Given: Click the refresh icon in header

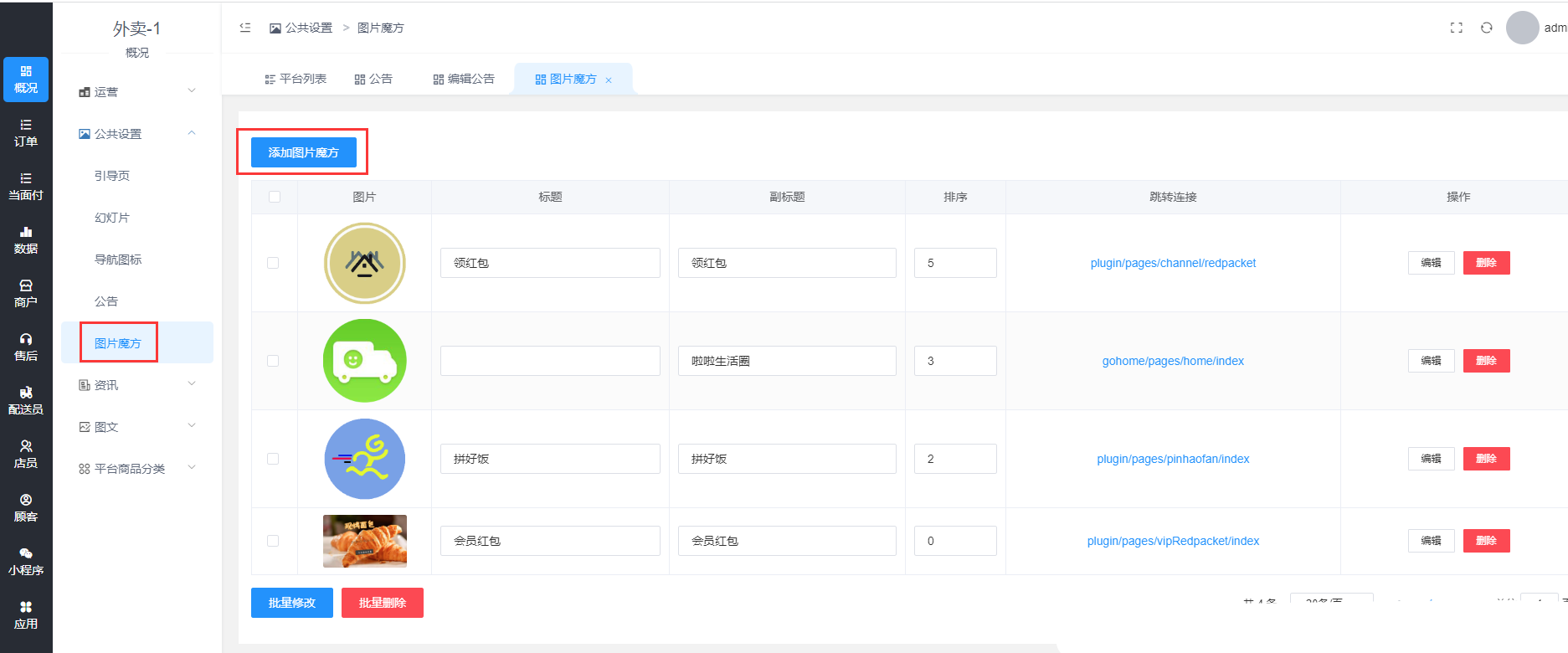Looking at the screenshot, I should tap(1487, 28).
